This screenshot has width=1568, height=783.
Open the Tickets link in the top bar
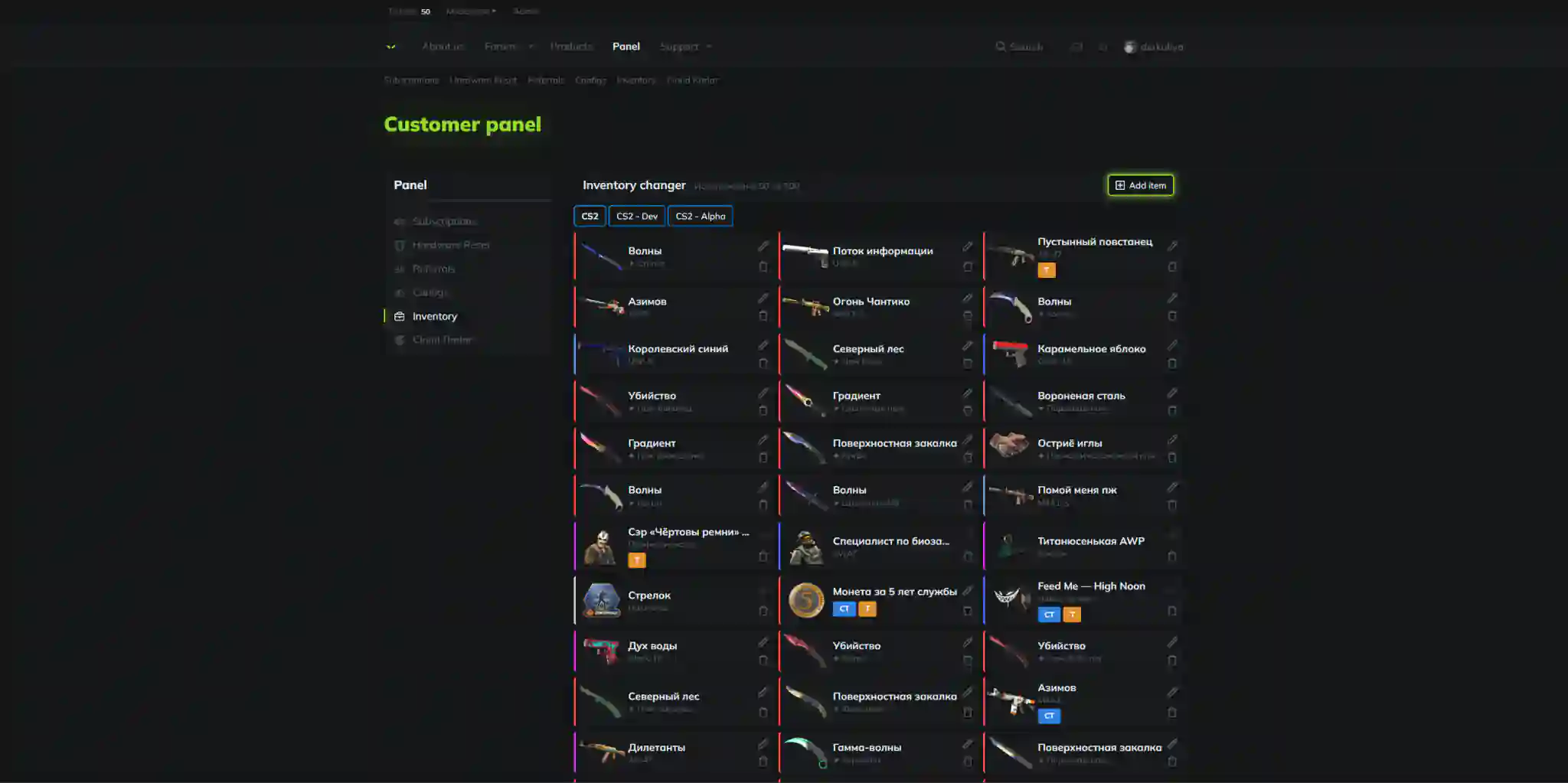click(409, 11)
